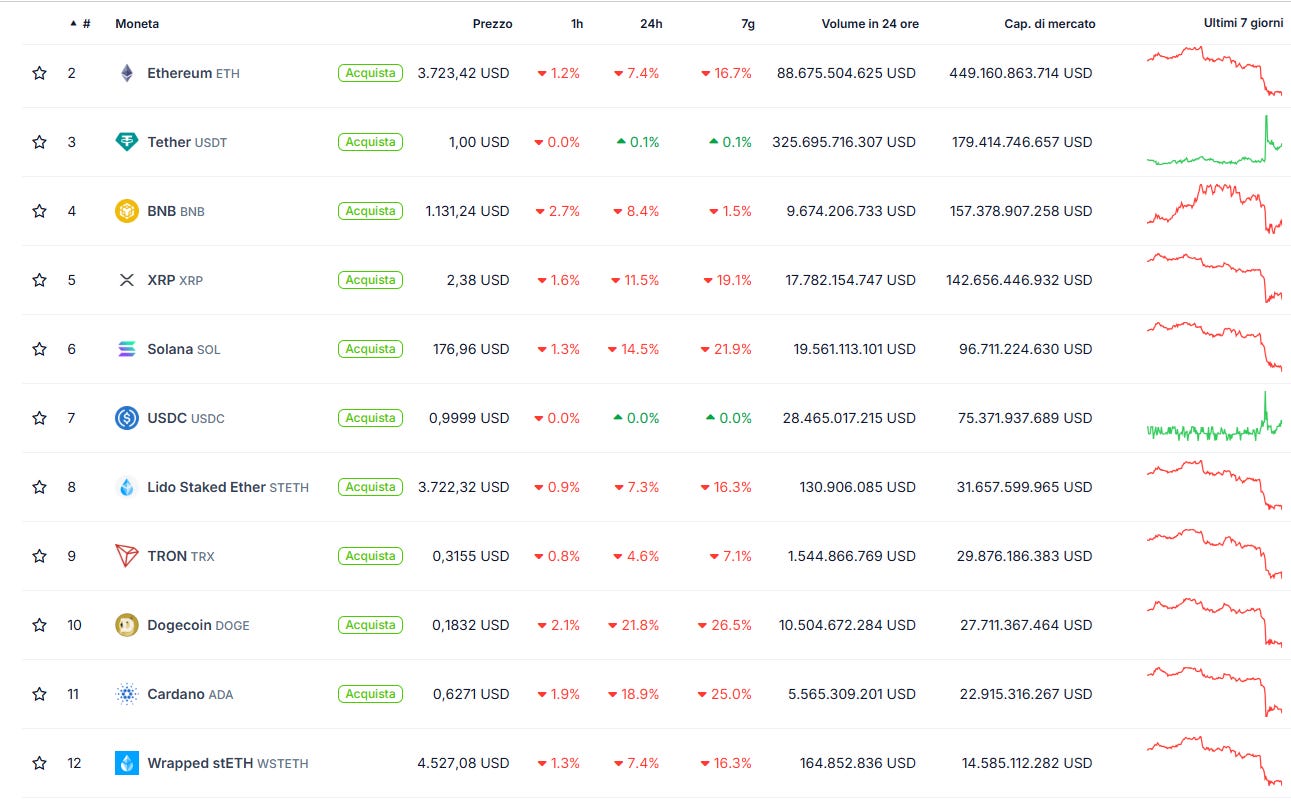
Task: Click the TRON coin logo
Action: pos(127,556)
